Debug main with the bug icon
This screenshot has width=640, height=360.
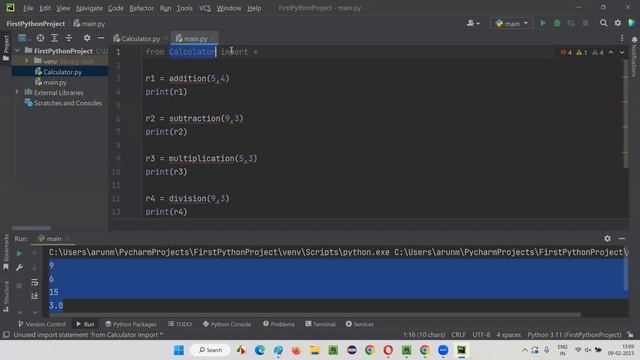click(557, 23)
